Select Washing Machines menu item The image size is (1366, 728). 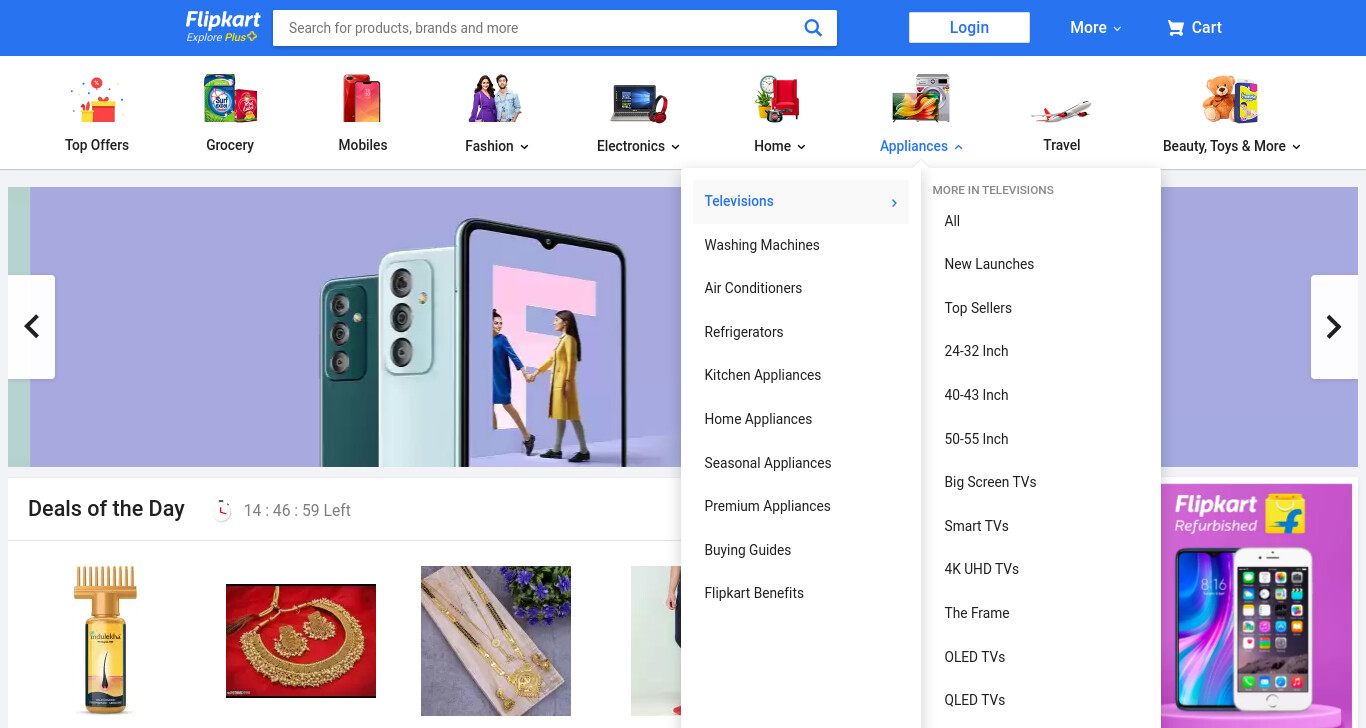pos(762,245)
